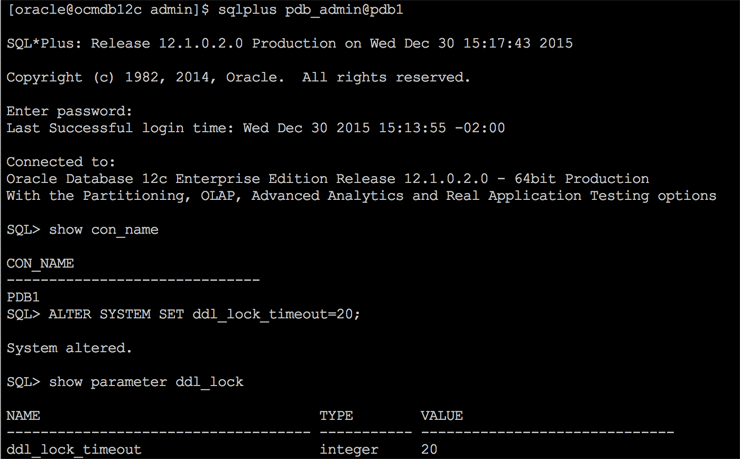Click the 'Connected to:' line
The image size is (740, 459).
click(x=61, y=162)
